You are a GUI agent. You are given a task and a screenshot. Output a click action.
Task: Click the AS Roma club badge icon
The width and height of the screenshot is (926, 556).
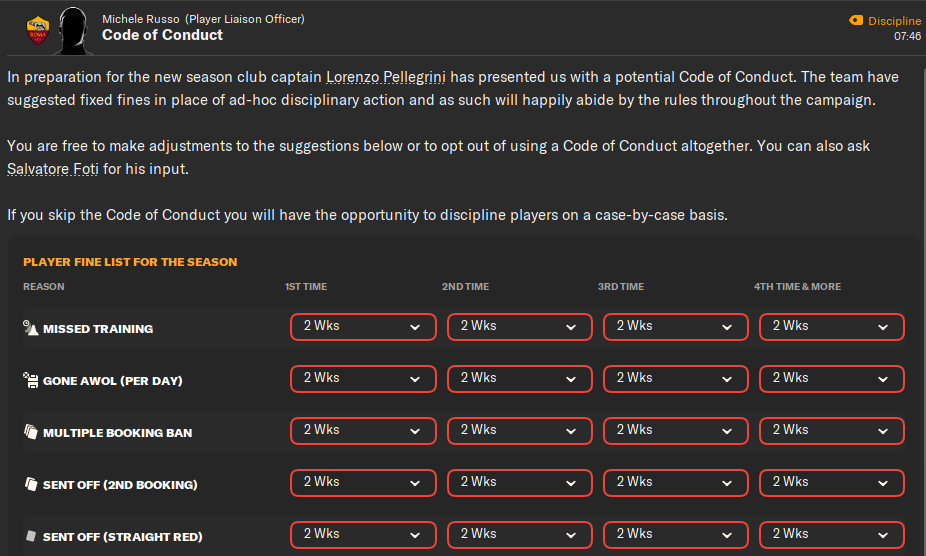[x=38, y=30]
